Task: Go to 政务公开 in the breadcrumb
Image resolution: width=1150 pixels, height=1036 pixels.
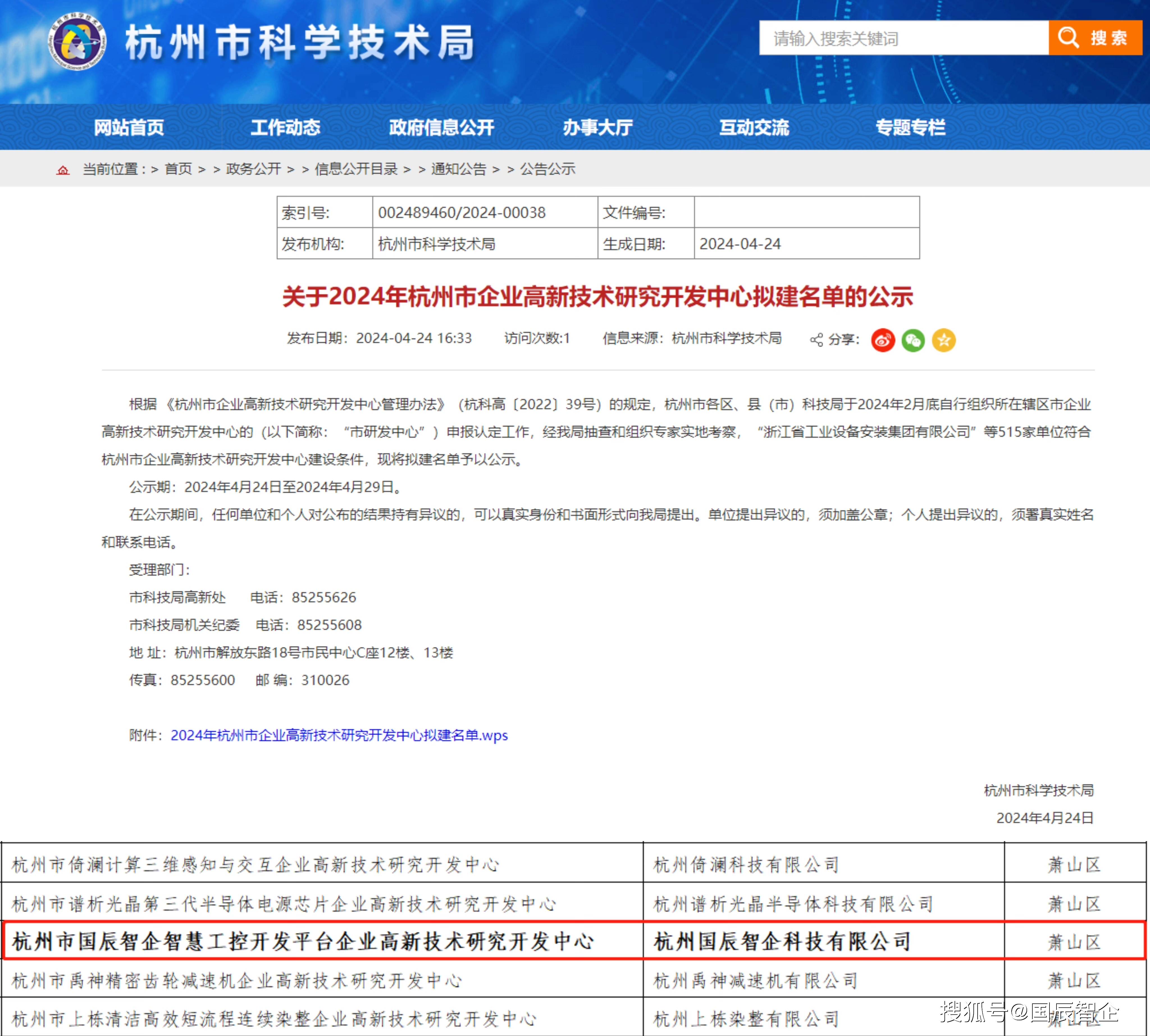Action: pos(253,169)
